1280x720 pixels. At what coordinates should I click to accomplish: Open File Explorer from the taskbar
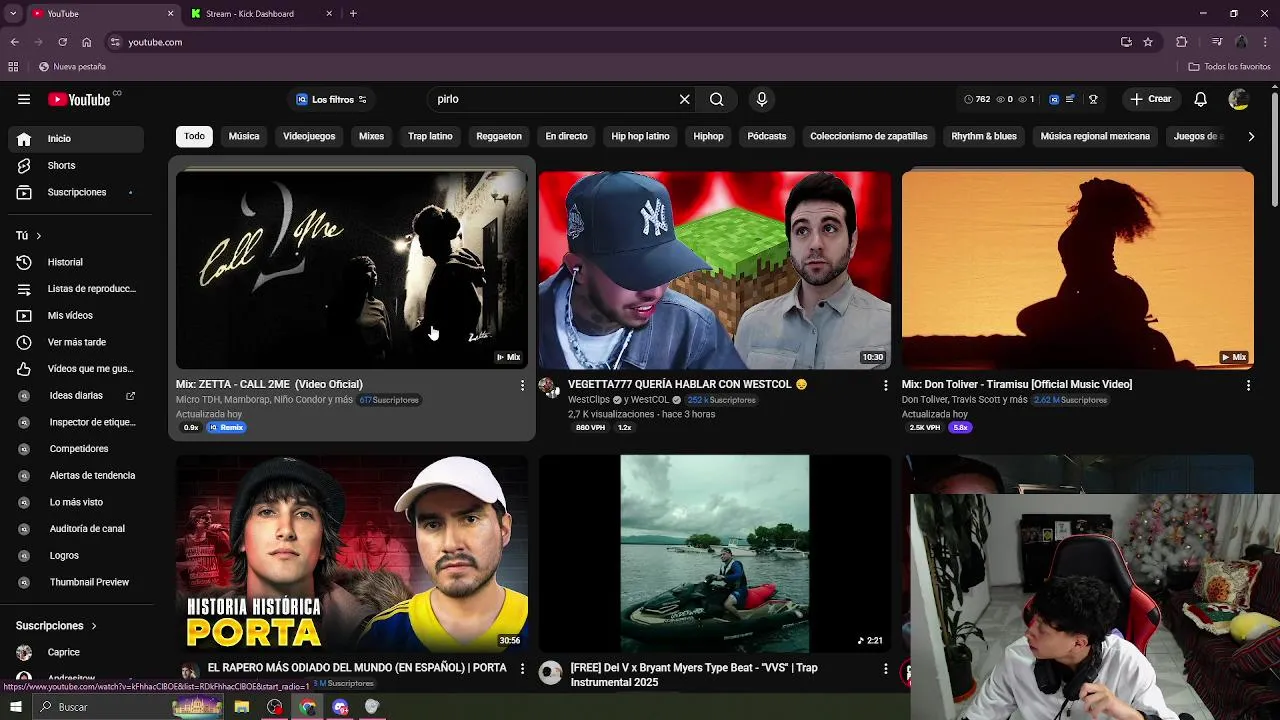[242, 707]
